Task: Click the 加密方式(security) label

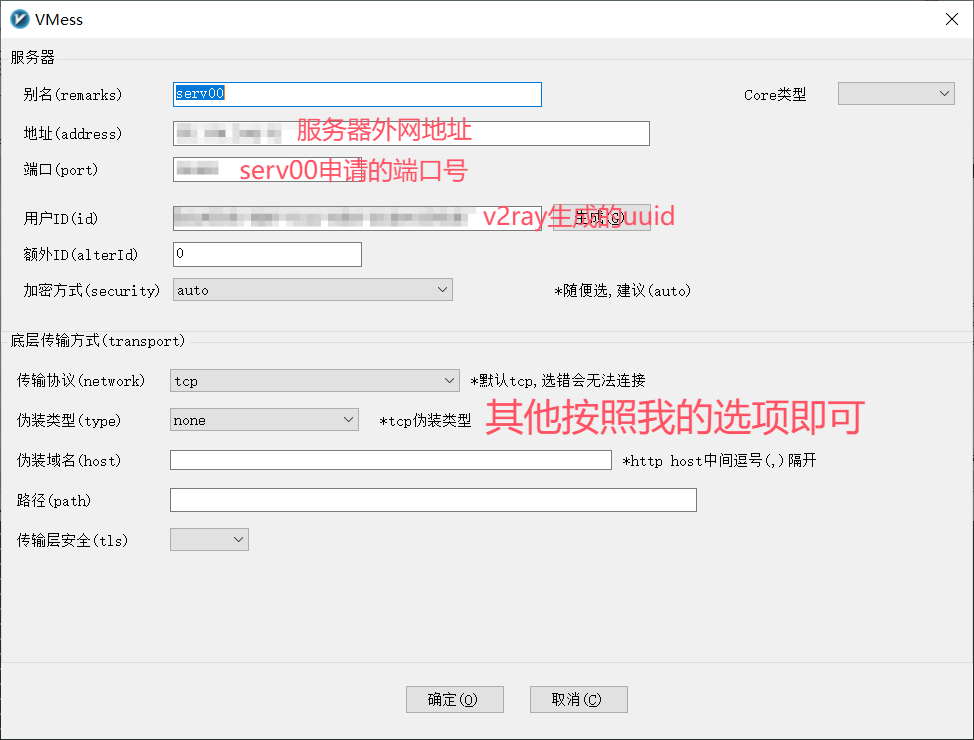Action: coord(92,290)
